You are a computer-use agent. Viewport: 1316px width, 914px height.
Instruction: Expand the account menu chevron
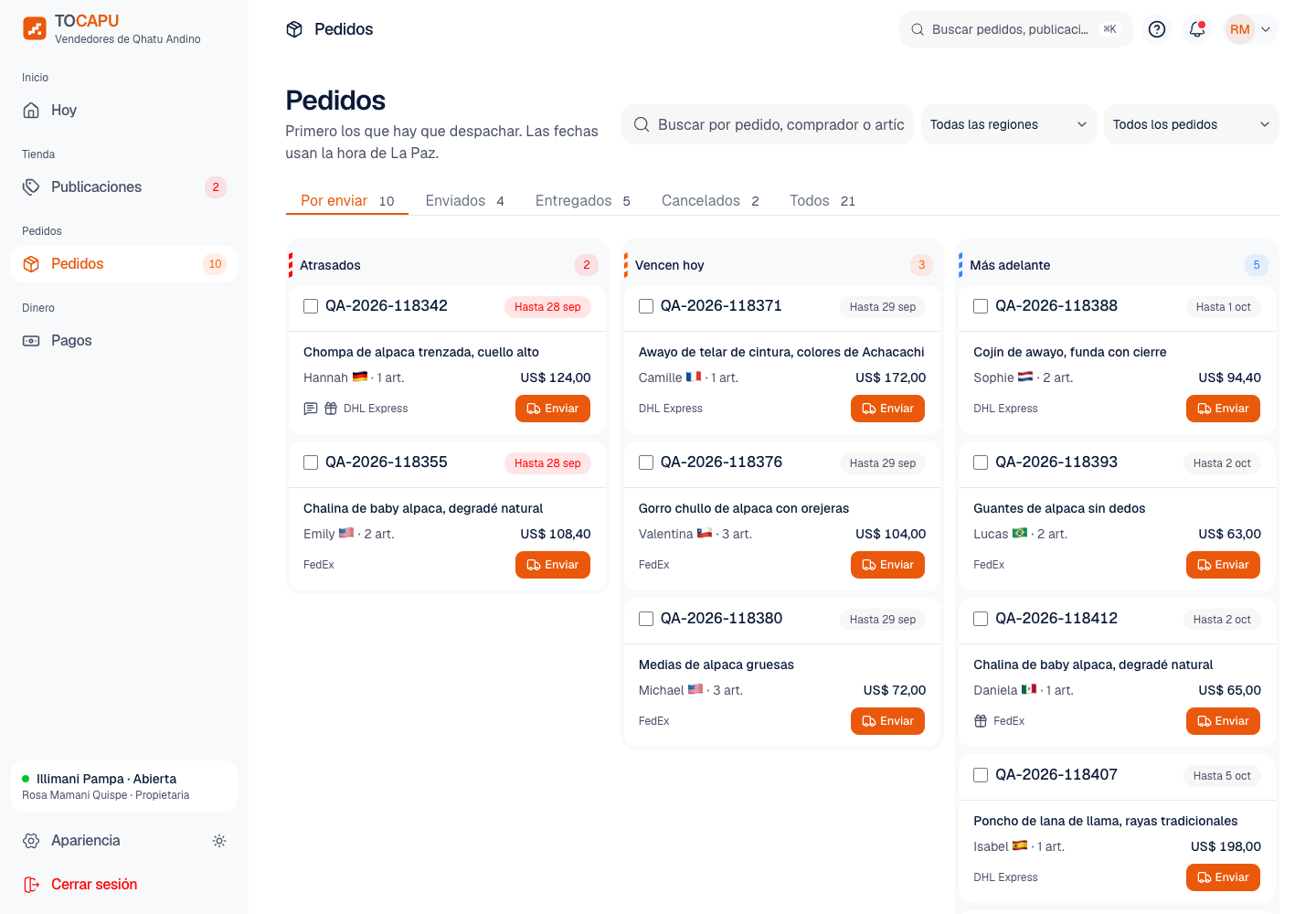pyautogui.click(x=1266, y=29)
